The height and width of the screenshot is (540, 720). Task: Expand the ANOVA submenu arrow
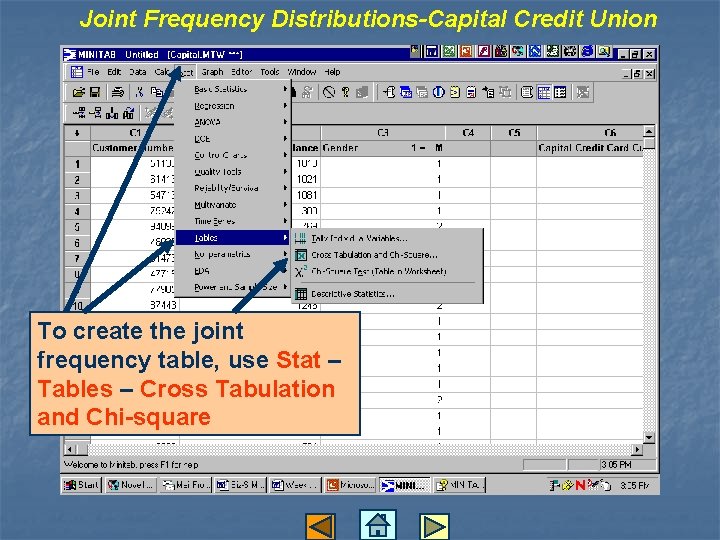(x=285, y=122)
